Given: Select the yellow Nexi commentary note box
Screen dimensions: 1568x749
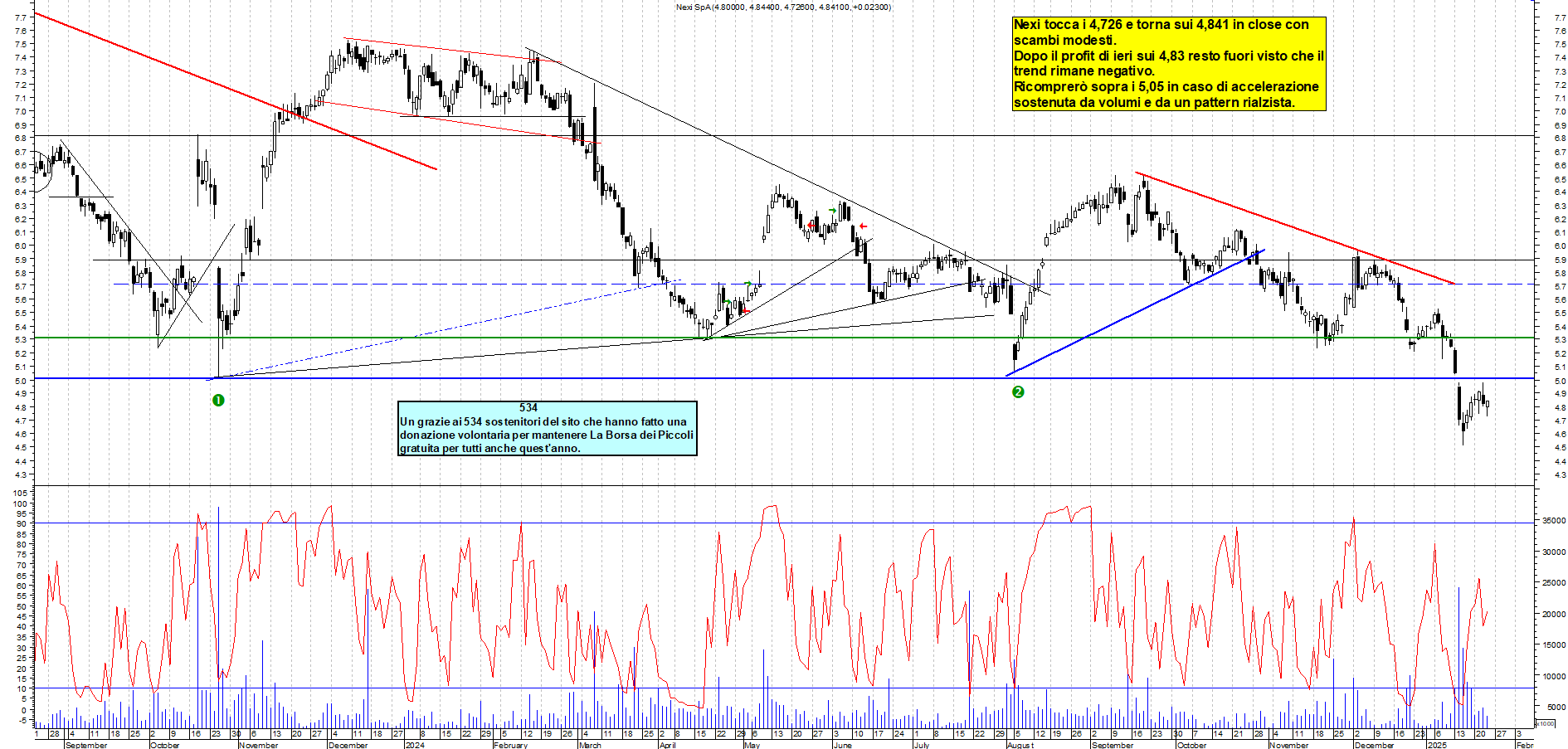Looking at the screenshot, I should [1169, 64].
